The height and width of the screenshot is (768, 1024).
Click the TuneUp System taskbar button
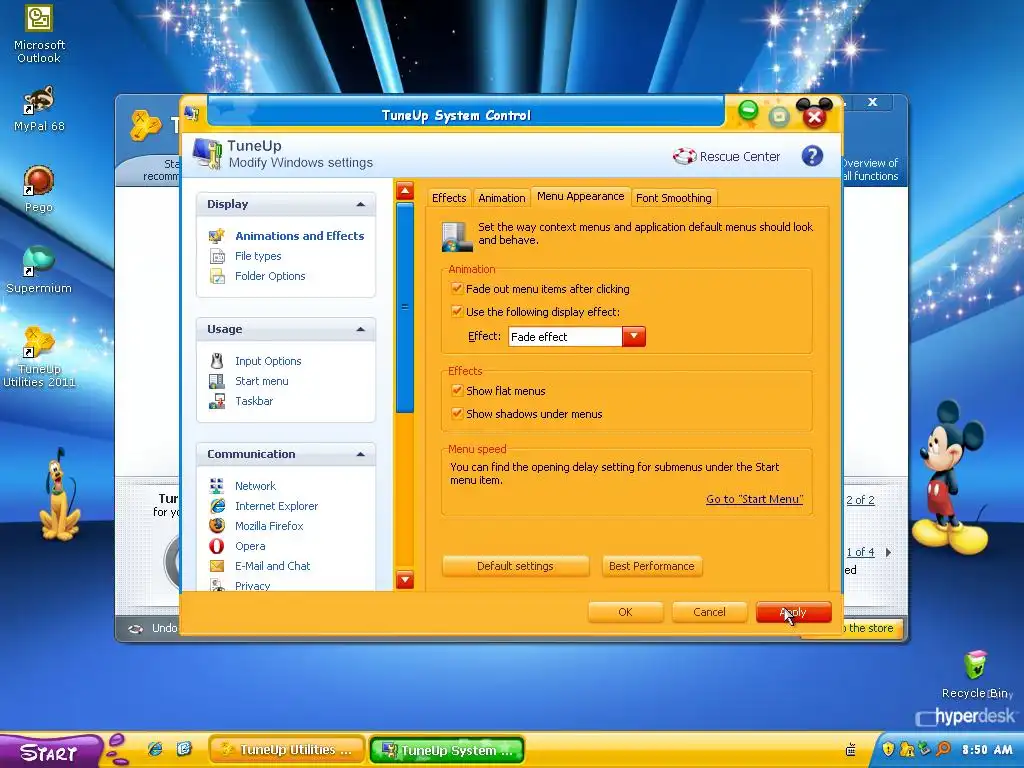pos(447,750)
